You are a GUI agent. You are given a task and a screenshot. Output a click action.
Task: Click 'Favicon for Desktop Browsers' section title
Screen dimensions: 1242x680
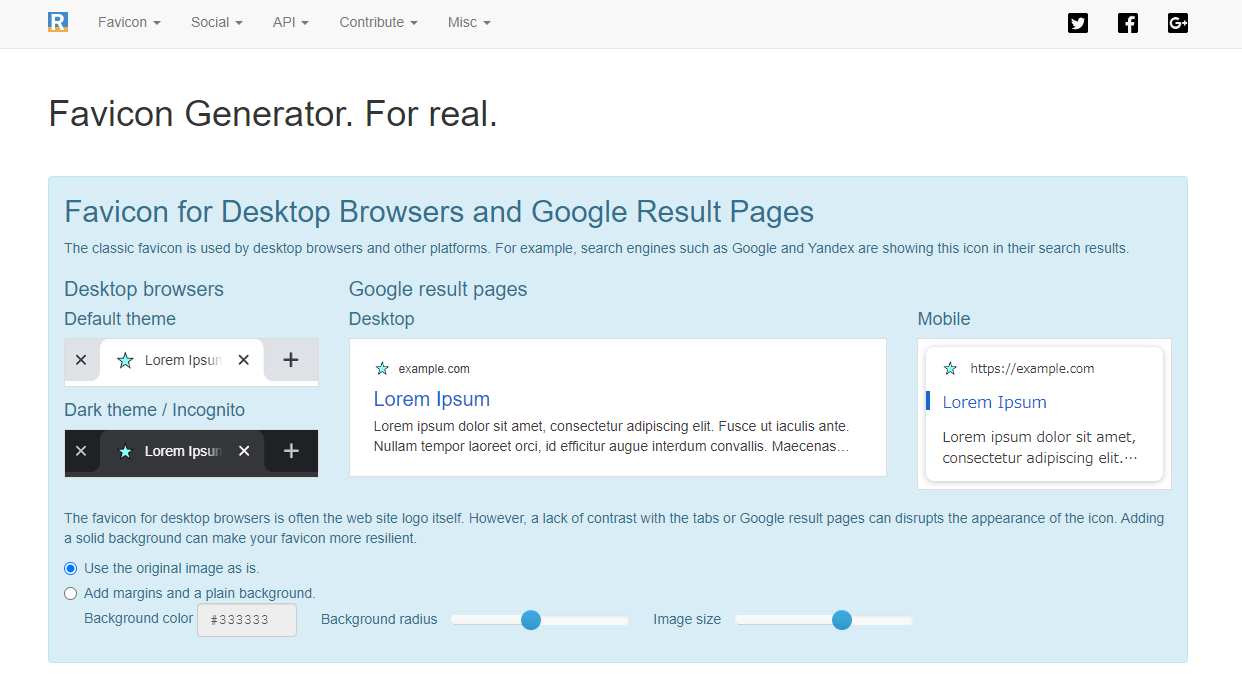coord(439,212)
